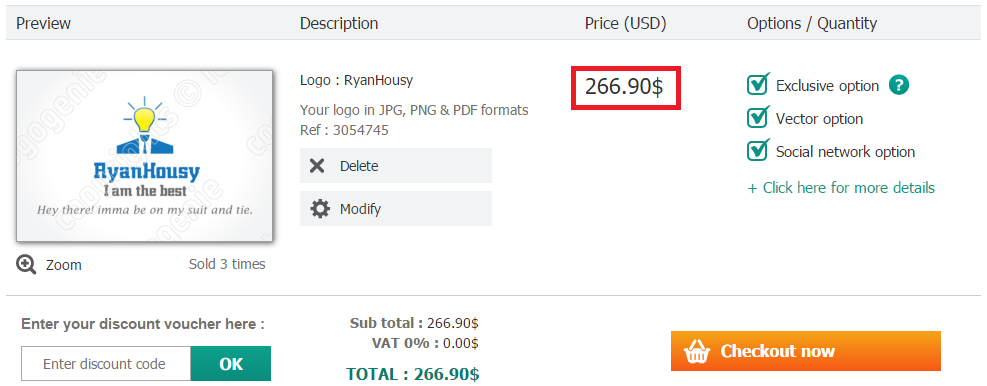Click Checkout now button
Screen dimensions: 987x386
[806, 351]
